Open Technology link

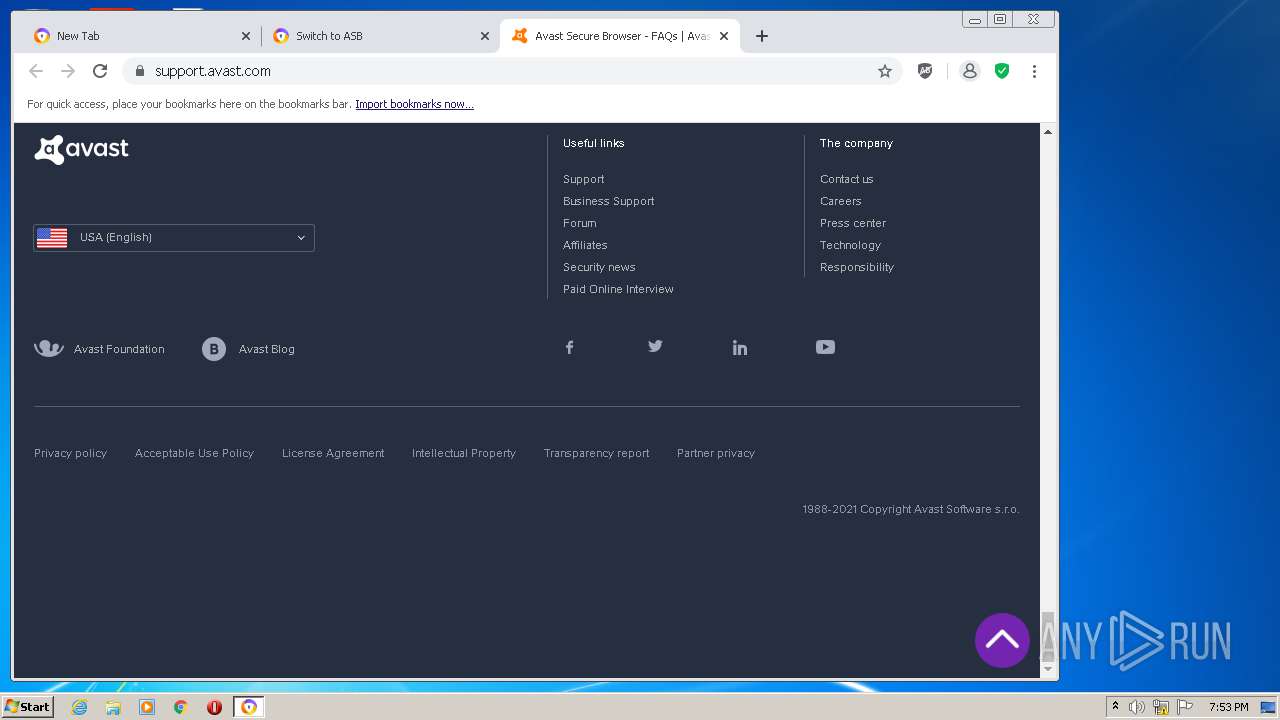click(x=850, y=245)
